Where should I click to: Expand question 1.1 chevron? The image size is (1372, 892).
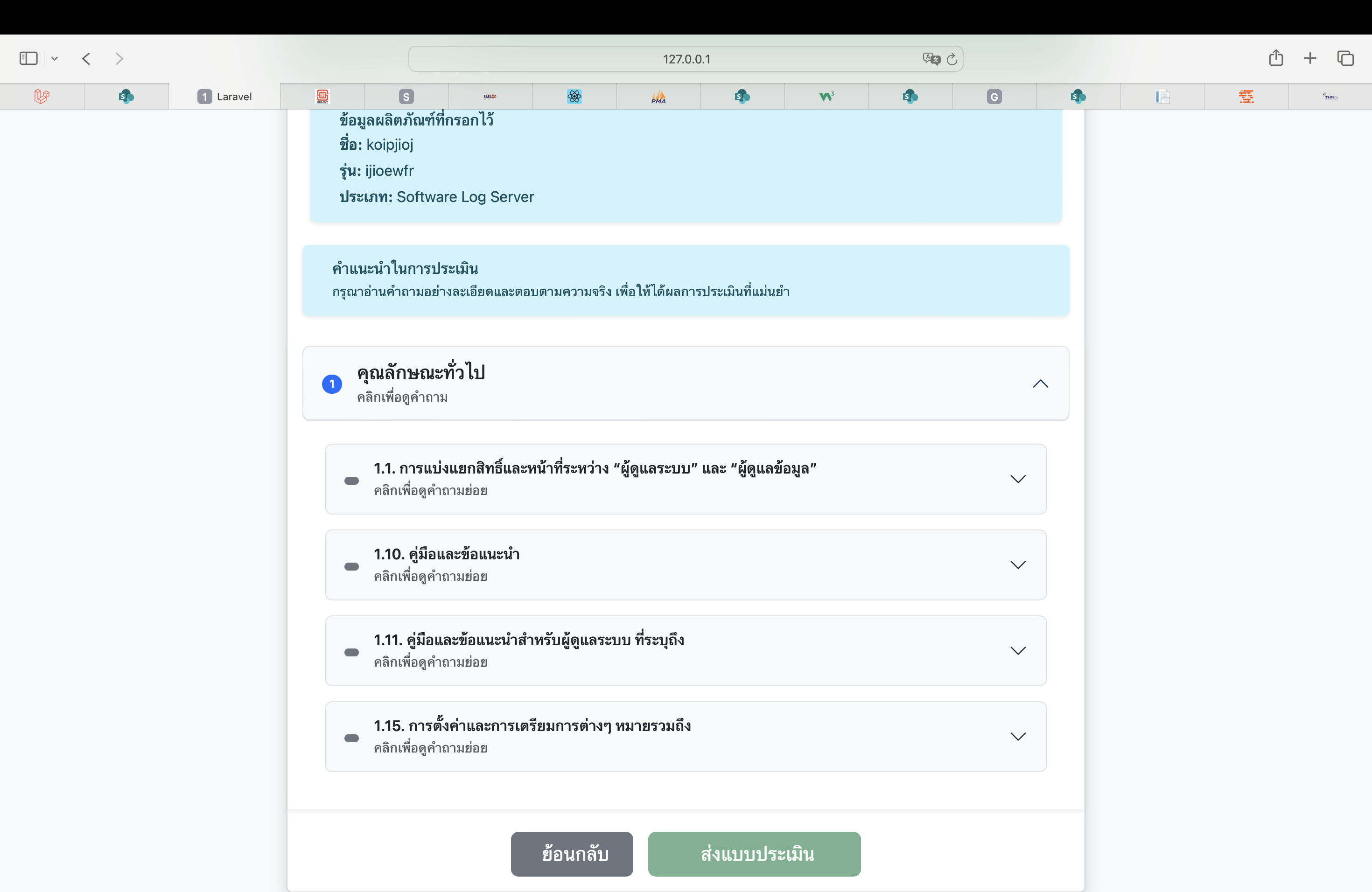pyautogui.click(x=1018, y=480)
